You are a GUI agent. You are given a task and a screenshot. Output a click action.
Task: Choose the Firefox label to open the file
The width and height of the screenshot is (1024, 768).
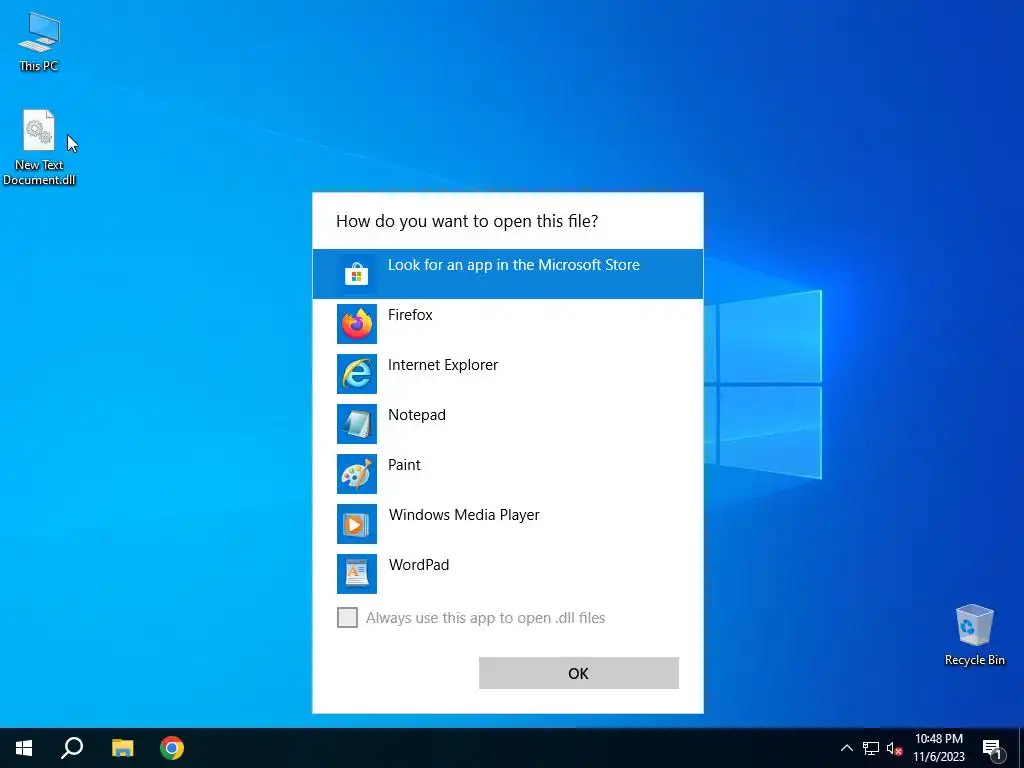tap(410, 315)
